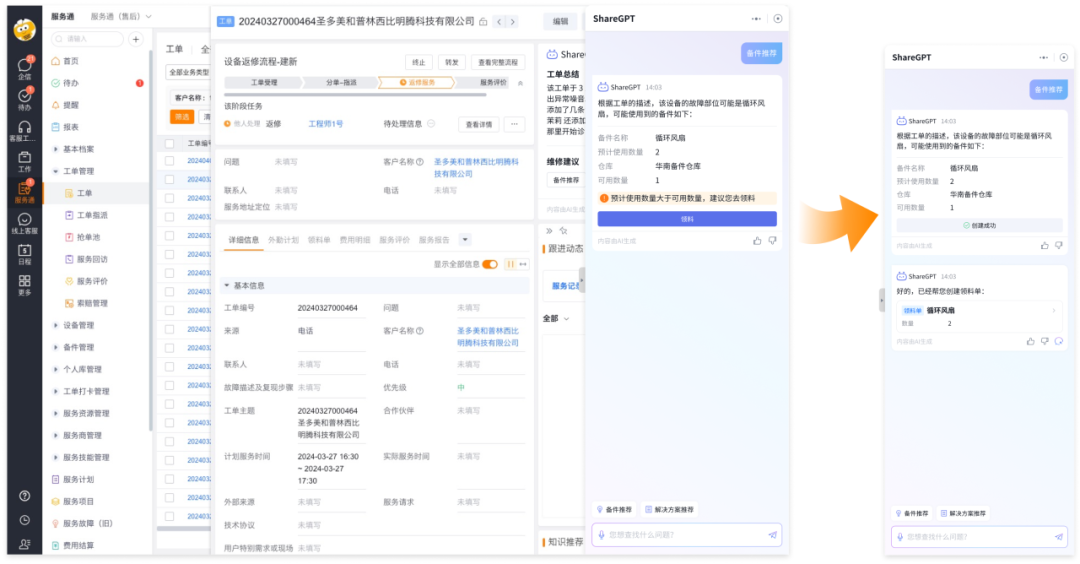Image resolution: width=1080 pixels, height=564 pixels.
Task: Switch to the 领料单 tab
Action: 319,240
